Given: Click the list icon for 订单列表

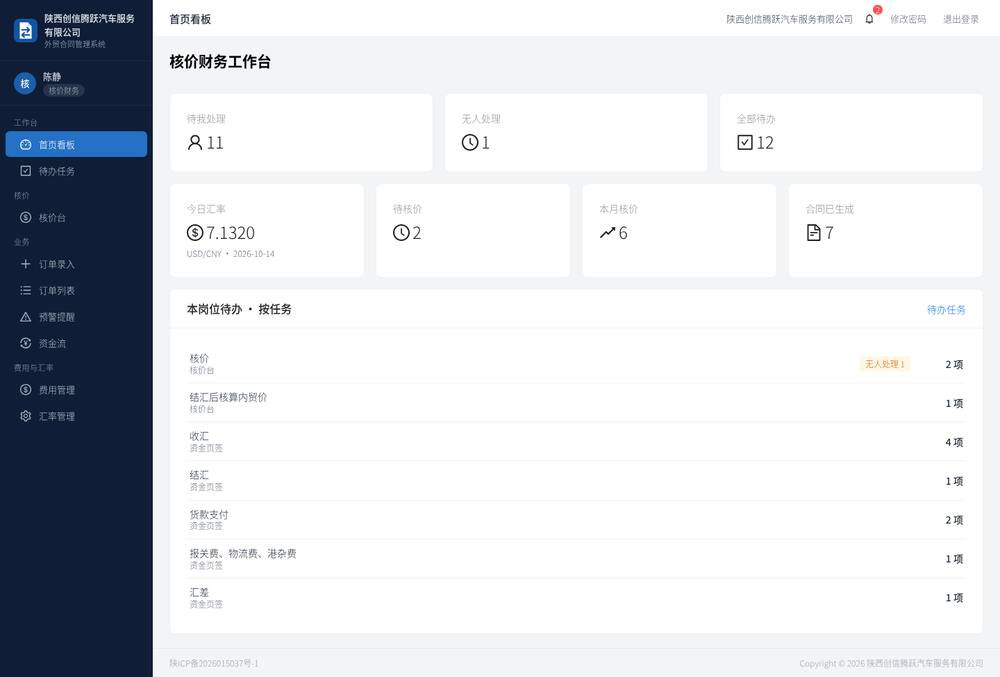Looking at the screenshot, I should coord(26,290).
